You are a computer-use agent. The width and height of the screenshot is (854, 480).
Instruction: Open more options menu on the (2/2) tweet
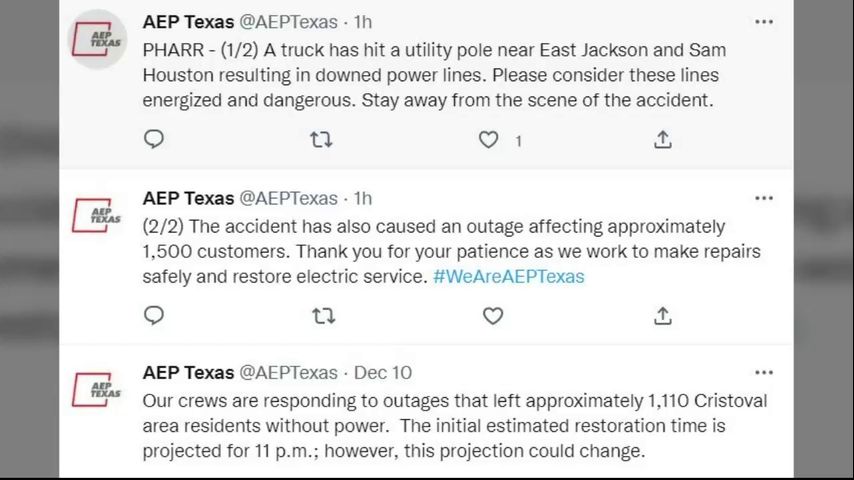(x=764, y=198)
